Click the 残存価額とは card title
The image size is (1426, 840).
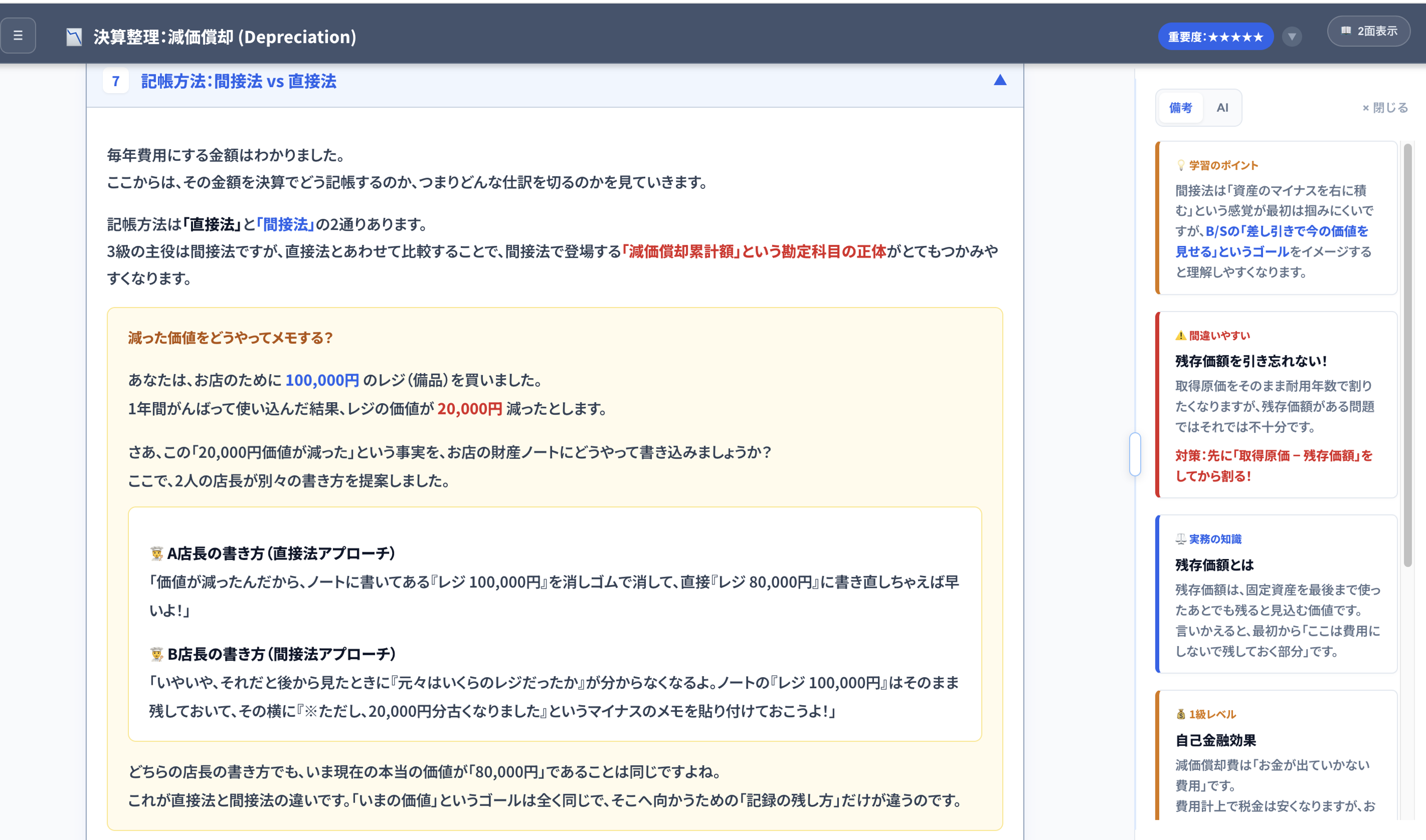(1214, 565)
